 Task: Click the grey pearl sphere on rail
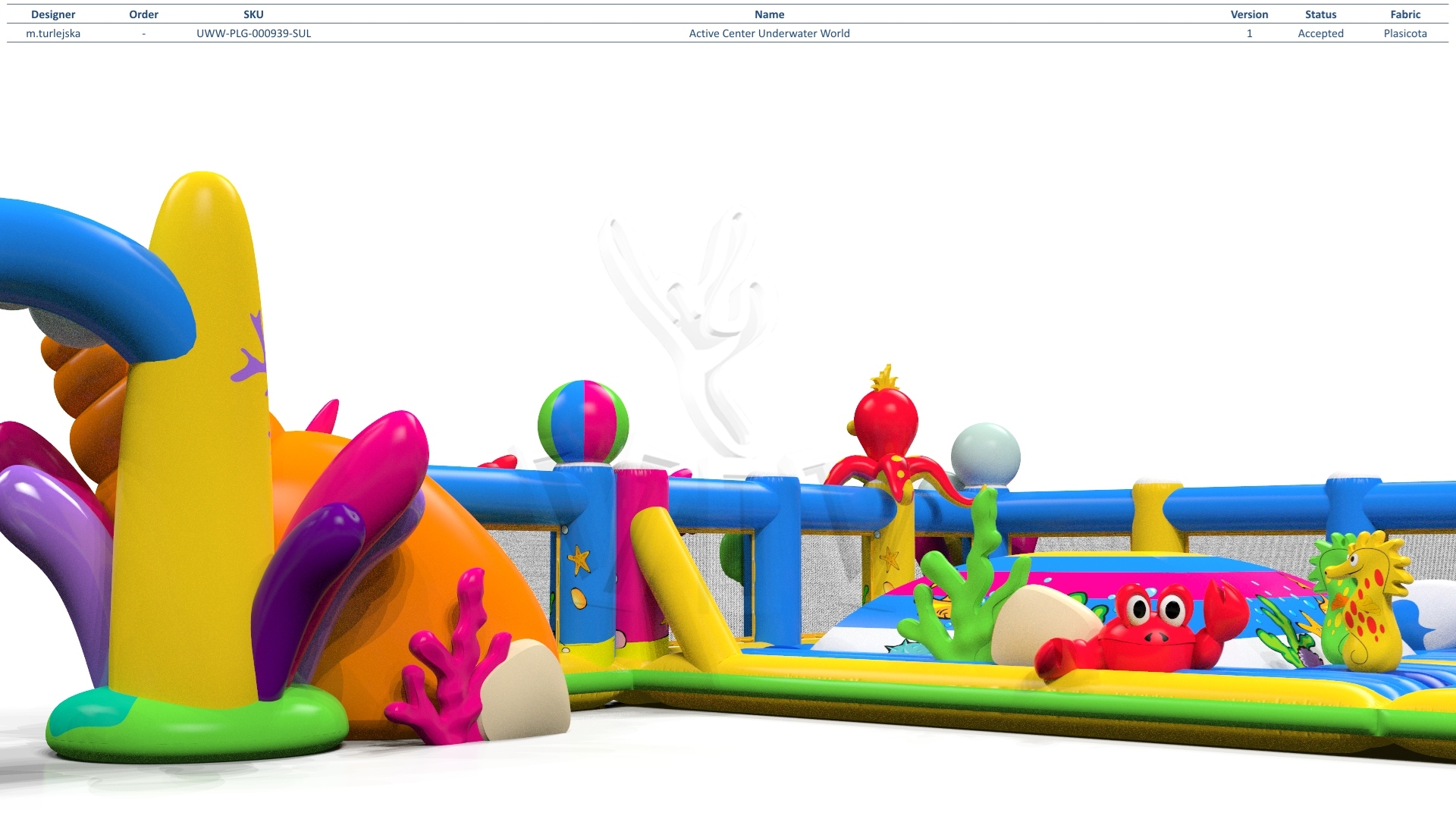pyautogui.click(x=985, y=455)
